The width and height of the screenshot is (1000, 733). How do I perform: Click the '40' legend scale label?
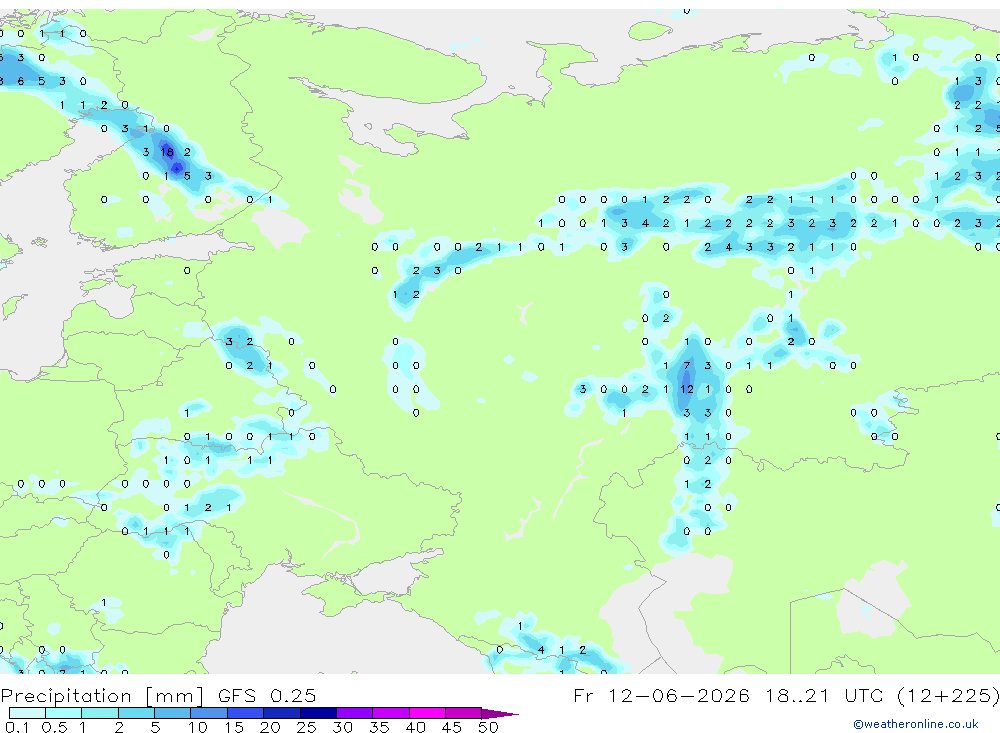point(415,727)
